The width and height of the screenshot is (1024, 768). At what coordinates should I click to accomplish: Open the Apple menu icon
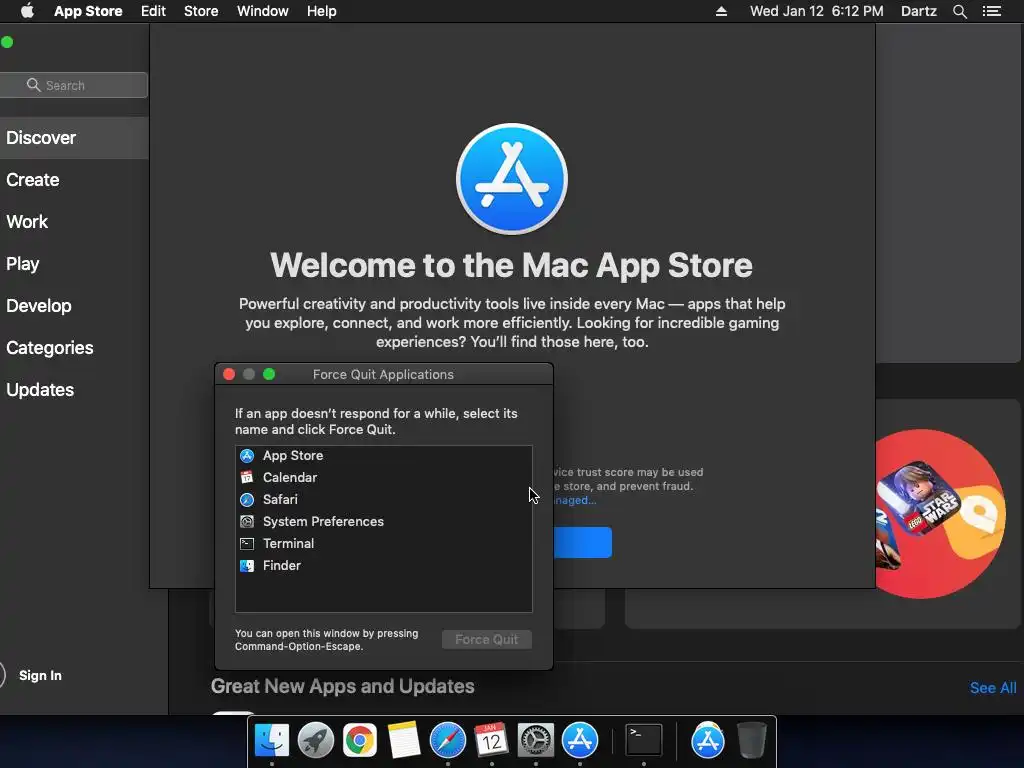coord(27,11)
